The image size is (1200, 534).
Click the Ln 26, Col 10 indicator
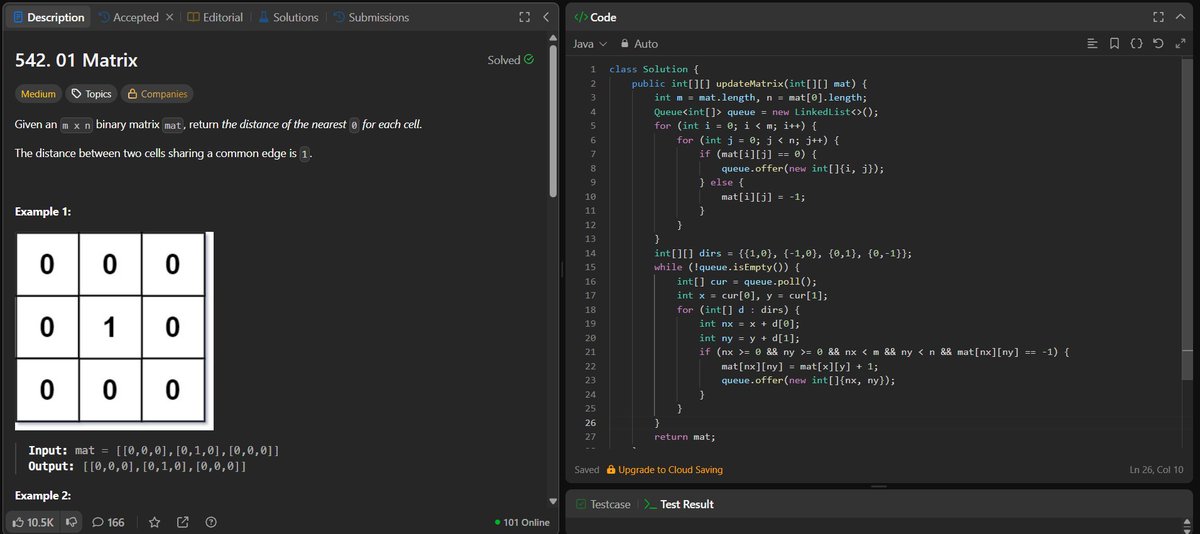pos(1157,469)
